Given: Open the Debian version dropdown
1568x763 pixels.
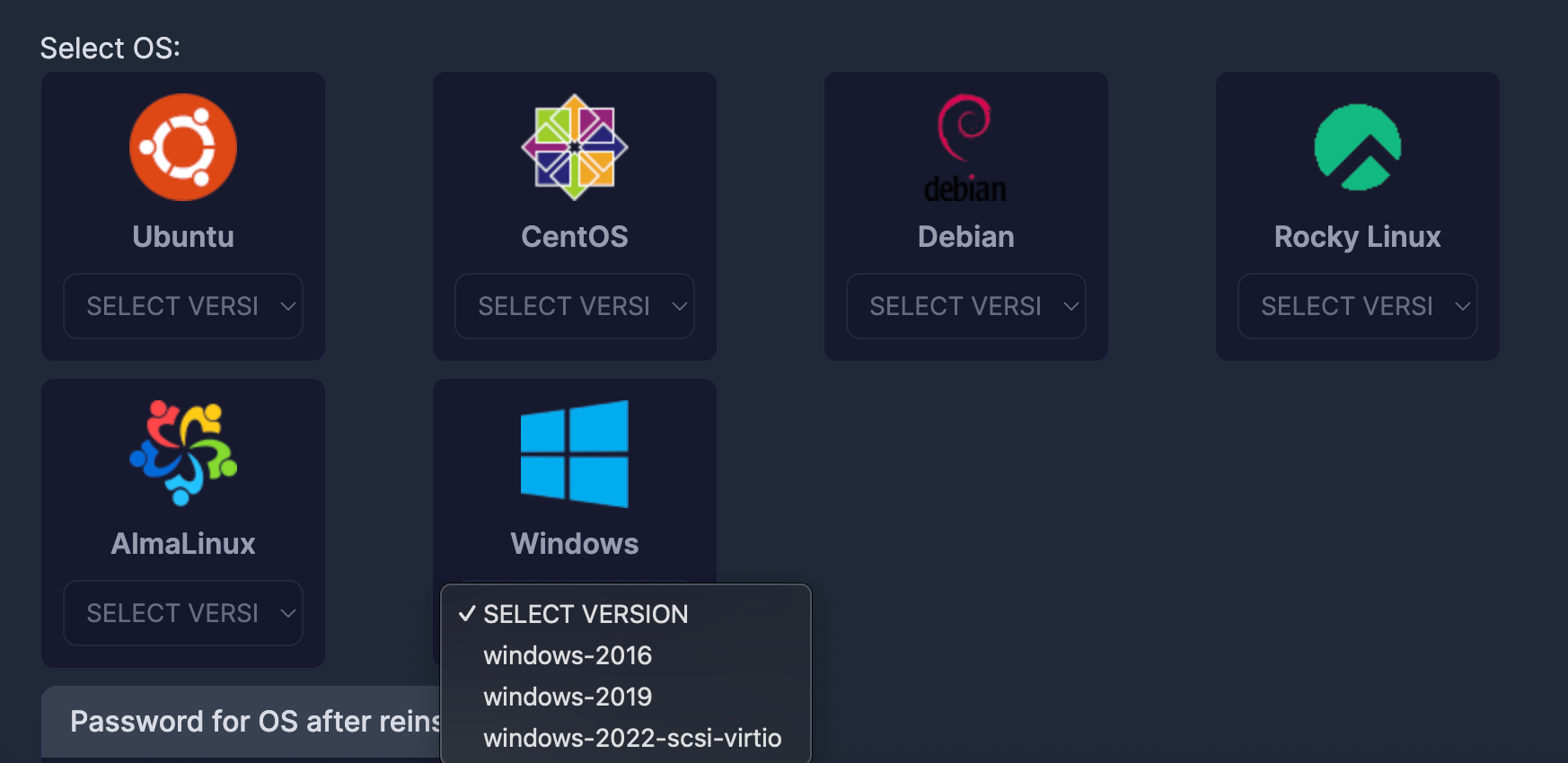Looking at the screenshot, I should click(x=965, y=306).
